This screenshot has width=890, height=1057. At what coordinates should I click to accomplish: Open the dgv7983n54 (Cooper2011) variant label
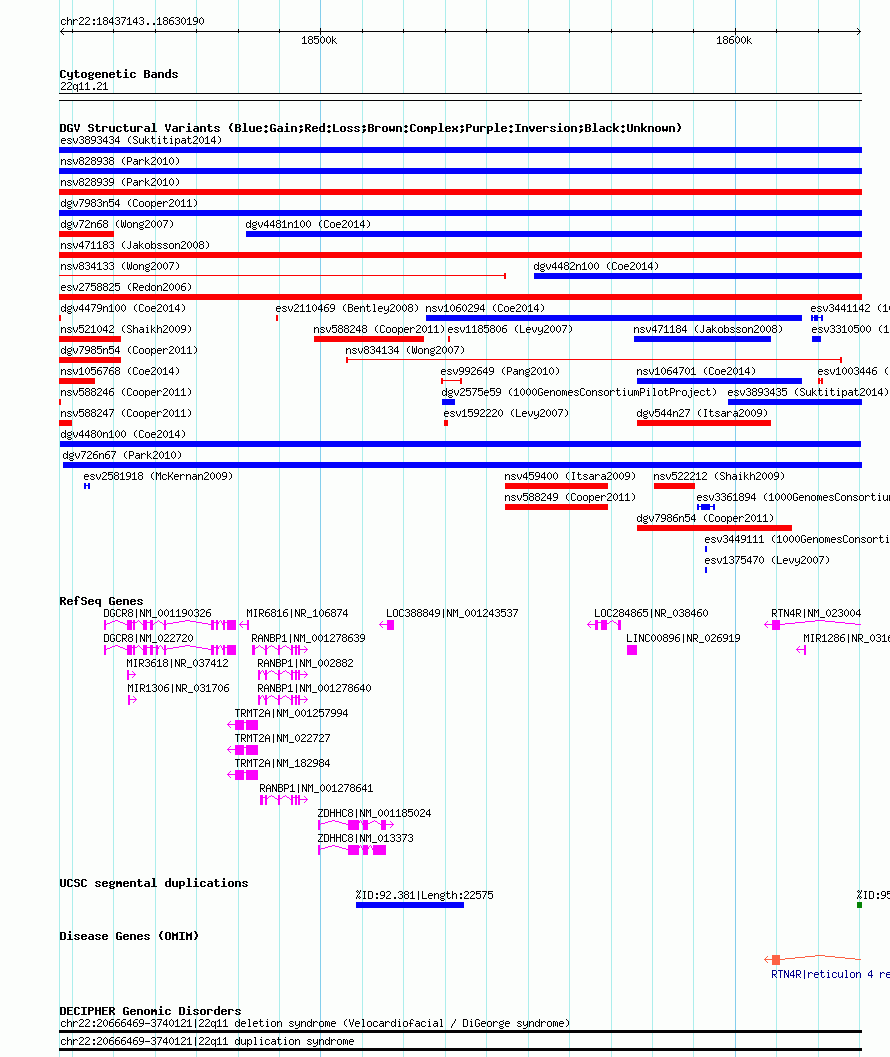coord(129,203)
